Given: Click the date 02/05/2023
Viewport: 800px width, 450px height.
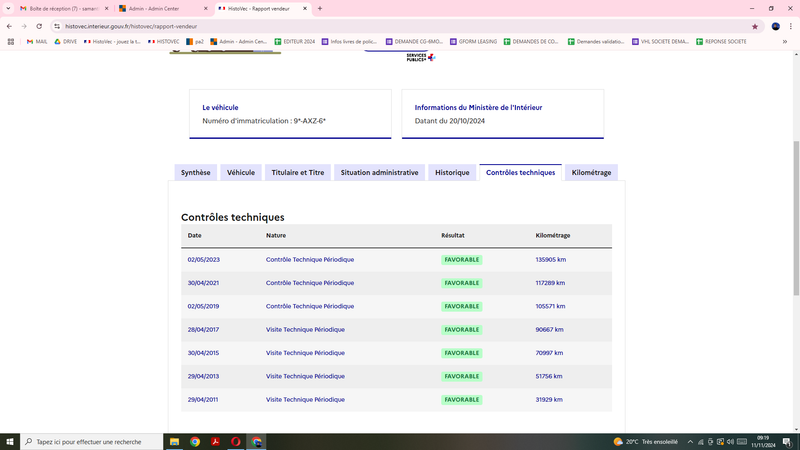Looking at the screenshot, I should [x=204, y=260].
